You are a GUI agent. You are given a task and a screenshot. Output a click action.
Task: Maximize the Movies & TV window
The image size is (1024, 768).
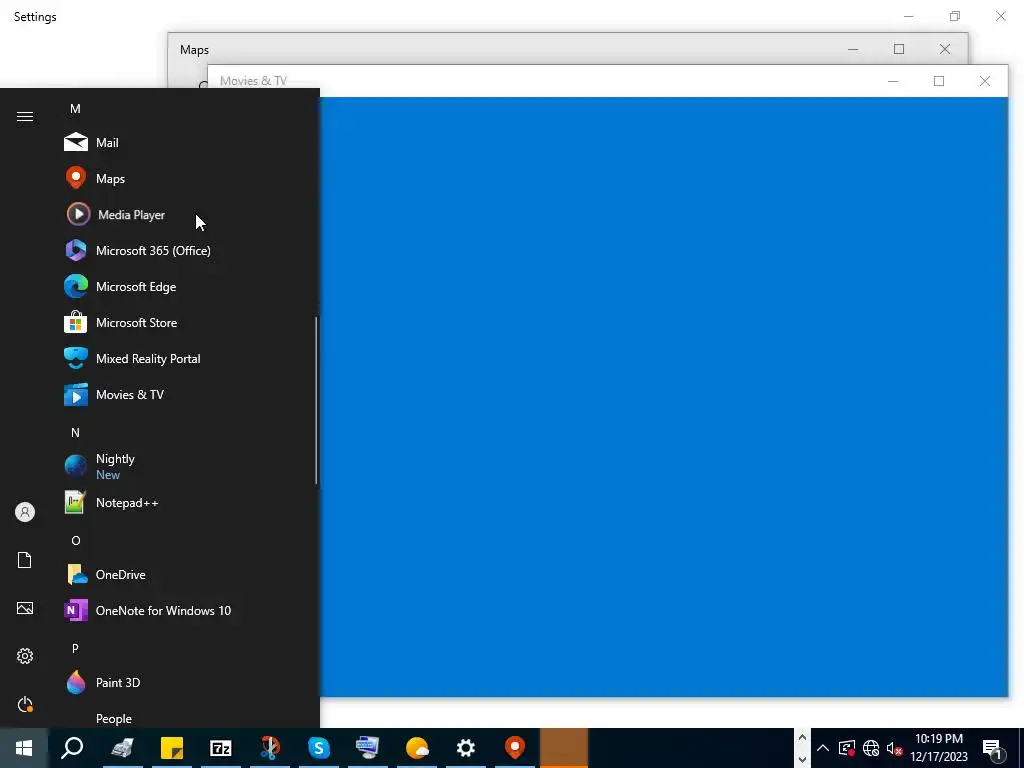[x=939, y=81]
